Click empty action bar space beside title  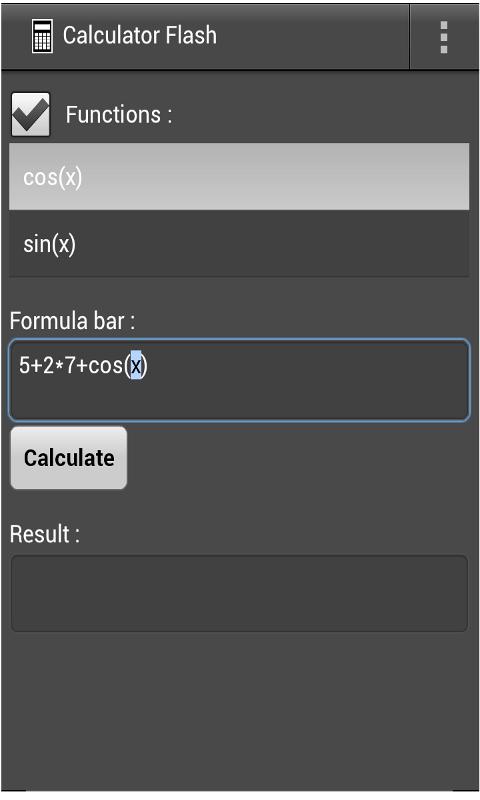(313, 36)
